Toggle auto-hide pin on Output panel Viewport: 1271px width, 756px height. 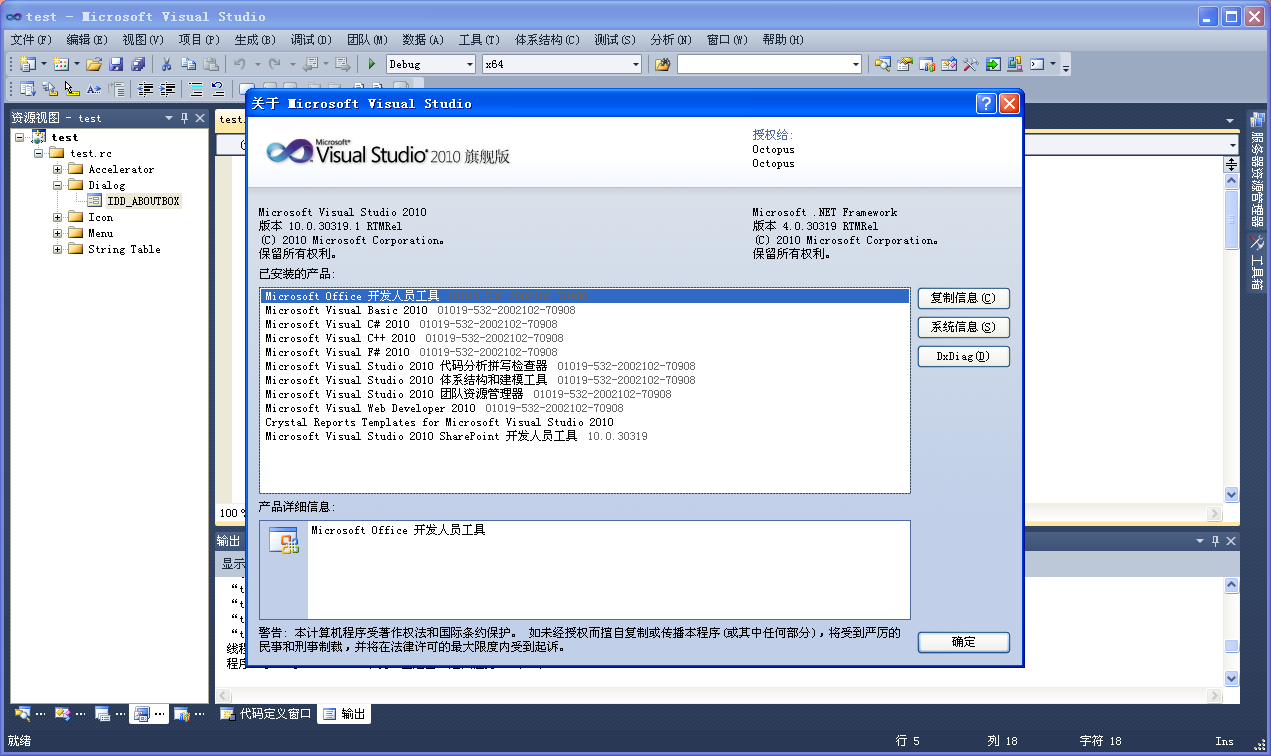pyautogui.click(x=1216, y=540)
